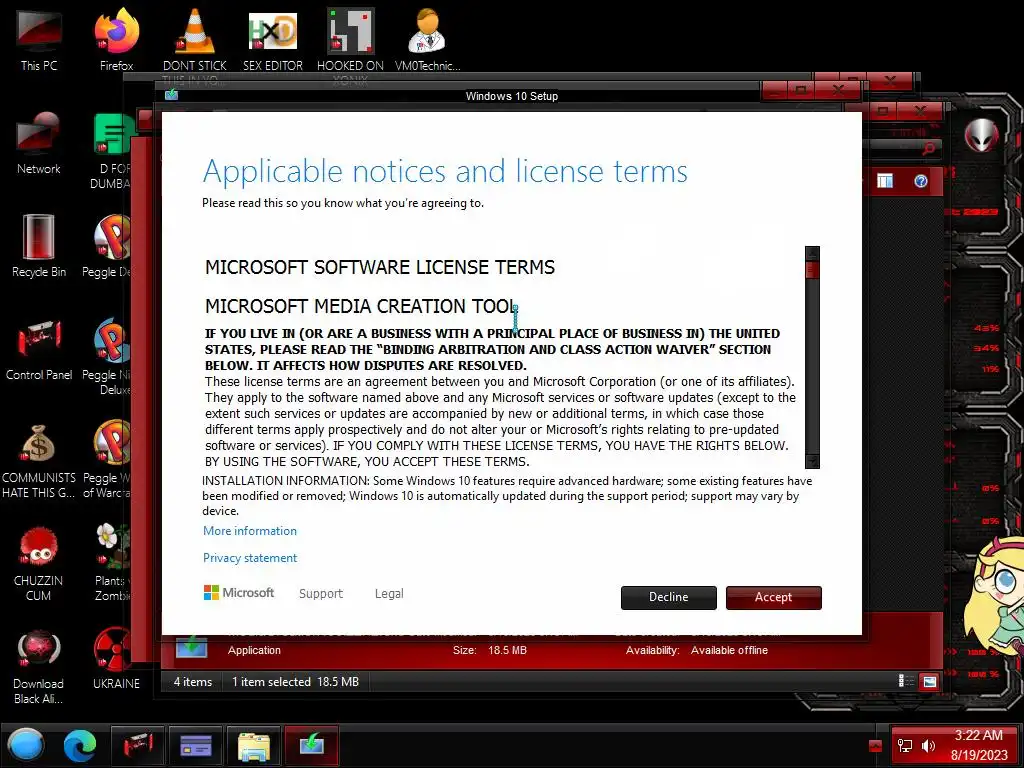Click the 'Applicable notices and license terms' title

tap(445, 171)
